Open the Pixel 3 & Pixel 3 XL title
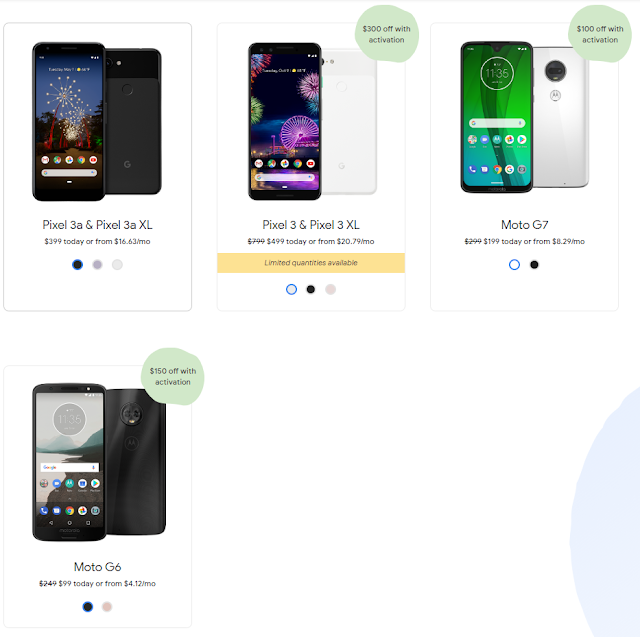The width and height of the screenshot is (640, 637). (311, 225)
